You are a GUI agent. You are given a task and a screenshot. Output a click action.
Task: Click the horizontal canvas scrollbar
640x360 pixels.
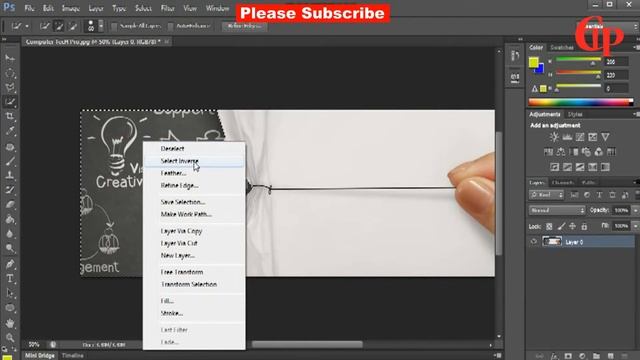pos(307,344)
